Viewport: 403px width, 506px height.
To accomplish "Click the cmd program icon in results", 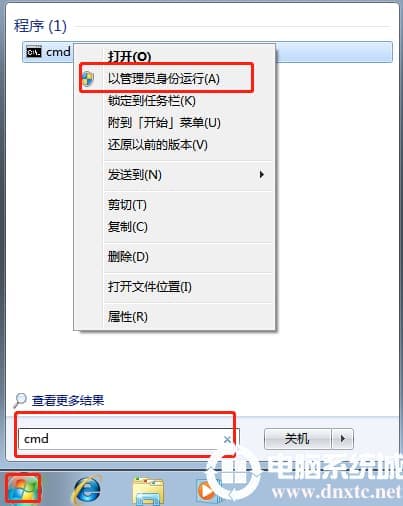I will [34, 52].
